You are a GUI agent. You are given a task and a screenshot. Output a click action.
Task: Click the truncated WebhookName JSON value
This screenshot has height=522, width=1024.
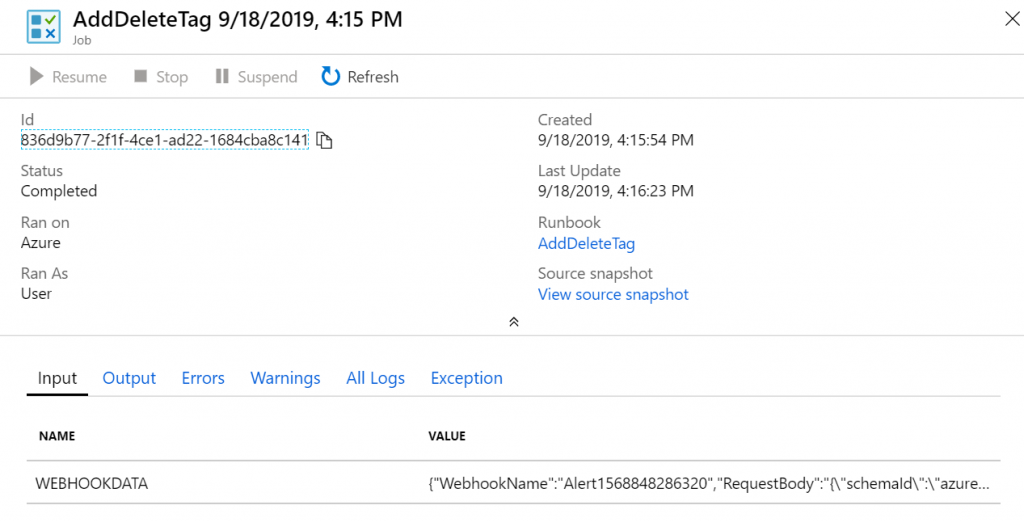[709, 484]
